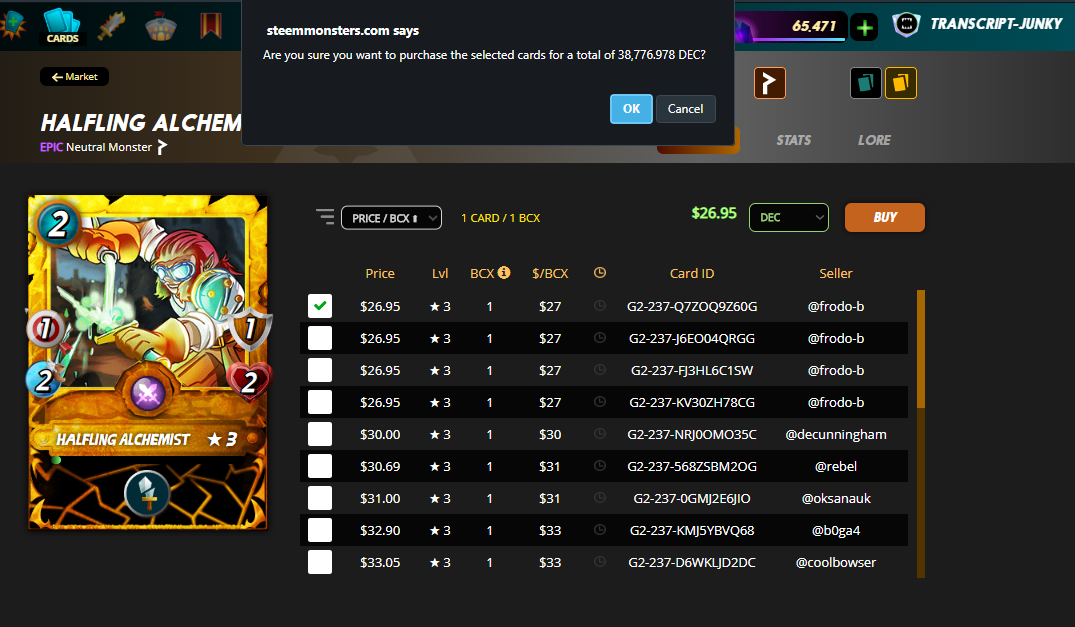The height and width of the screenshot is (627, 1075).
Task: Click the card mana cost badge
Action: click(x=58, y=223)
